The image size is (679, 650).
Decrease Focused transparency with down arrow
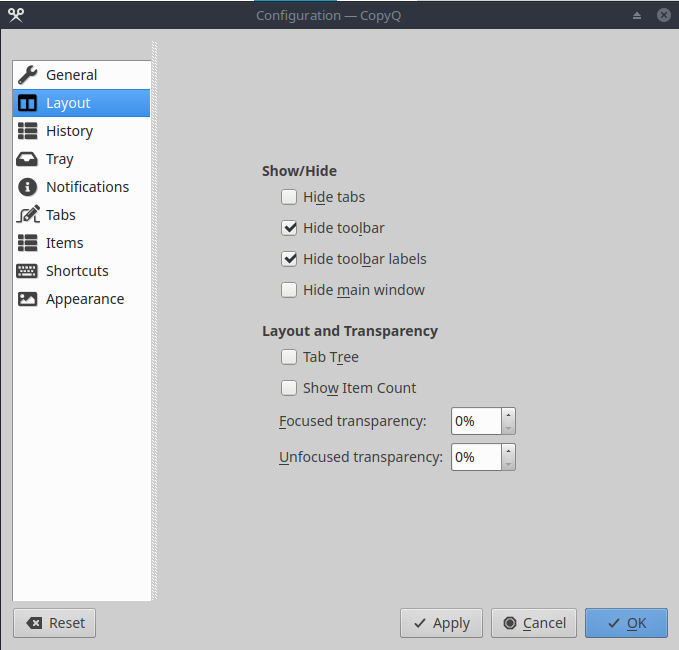(x=508, y=428)
